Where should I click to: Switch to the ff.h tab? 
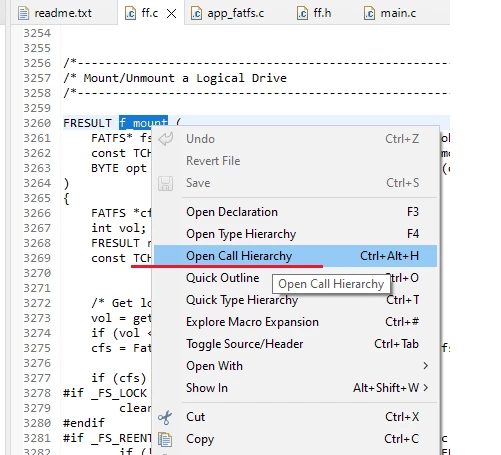(x=314, y=13)
